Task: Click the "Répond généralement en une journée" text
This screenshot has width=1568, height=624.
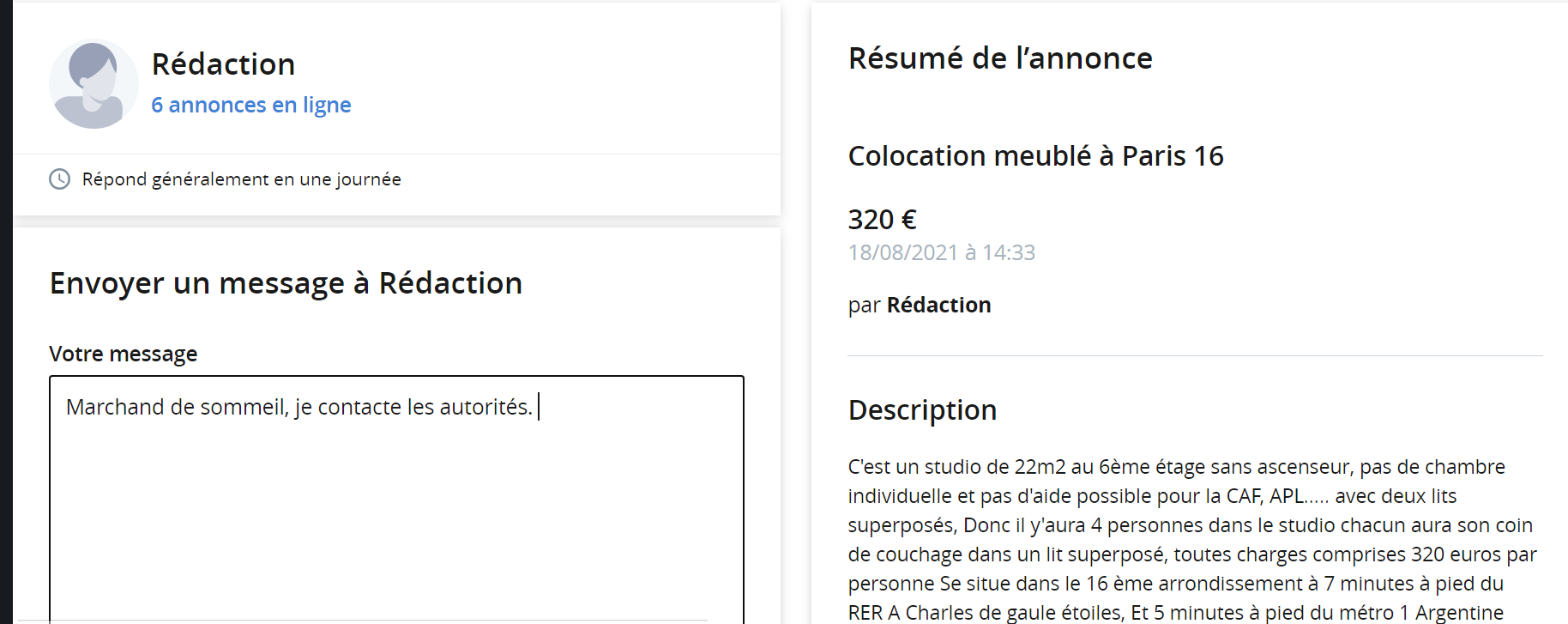Action: (241, 179)
